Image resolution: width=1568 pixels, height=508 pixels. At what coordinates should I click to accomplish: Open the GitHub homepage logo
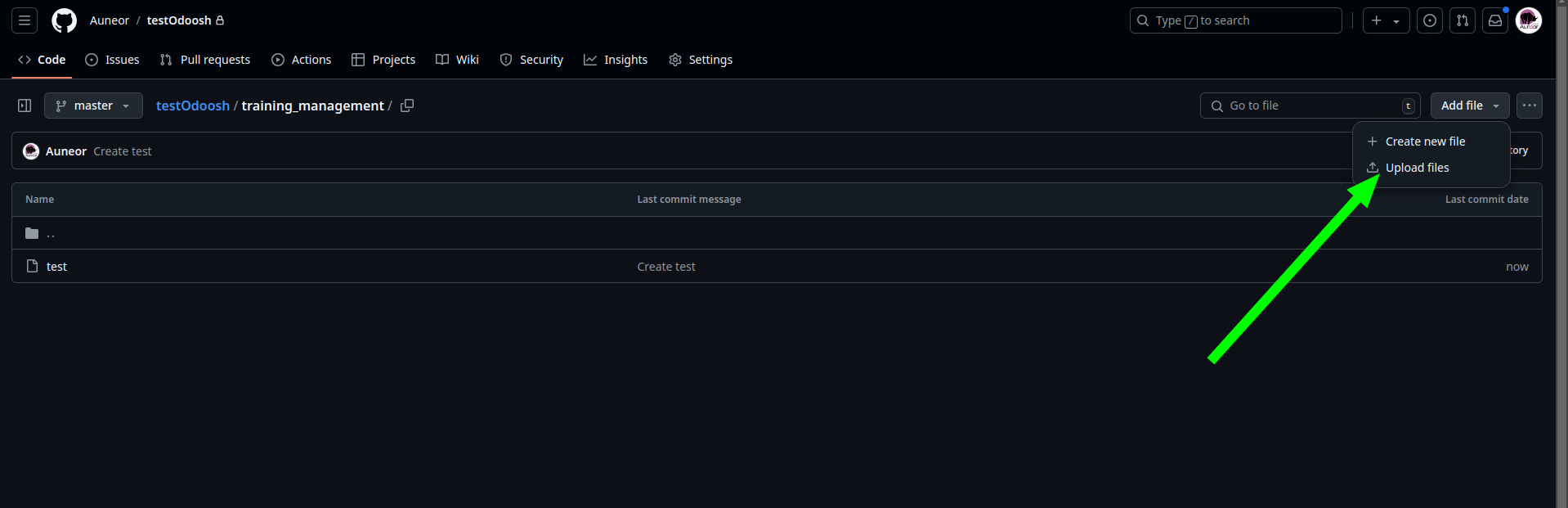click(64, 20)
